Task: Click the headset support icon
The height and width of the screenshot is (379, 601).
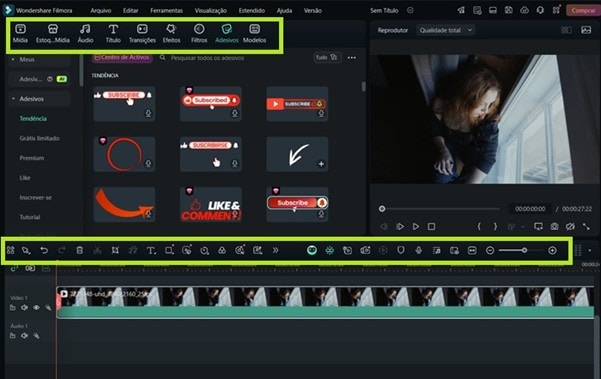Action: pos(540,10)
